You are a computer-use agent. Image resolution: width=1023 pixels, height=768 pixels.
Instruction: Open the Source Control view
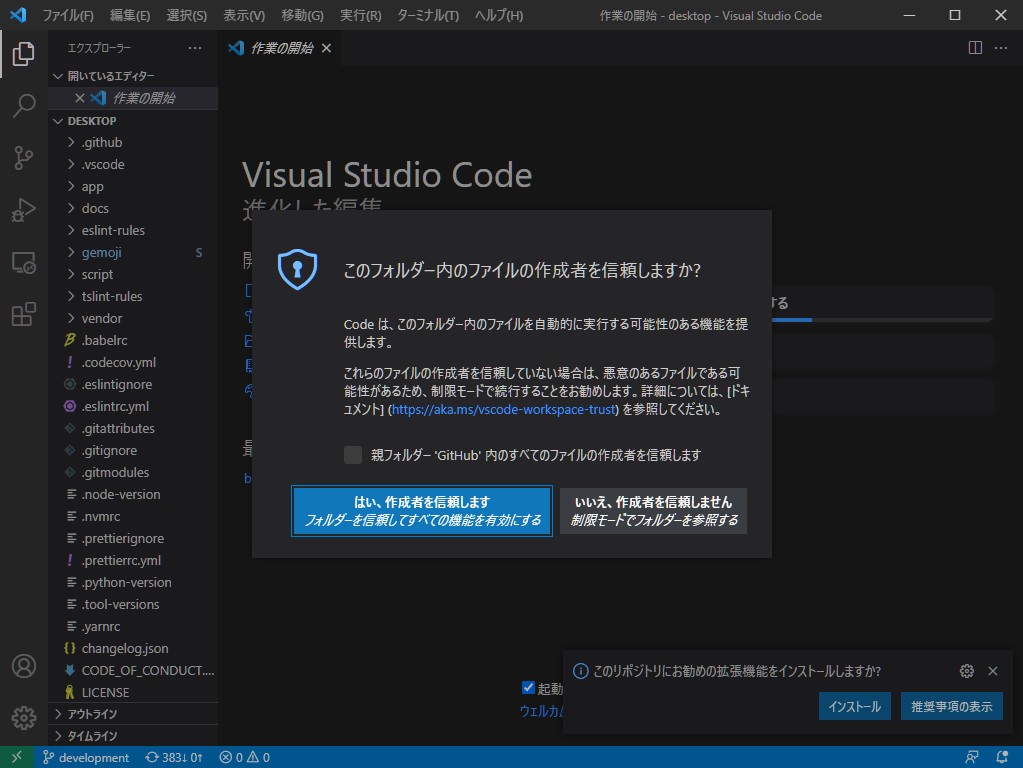click(x=22, y=158)
